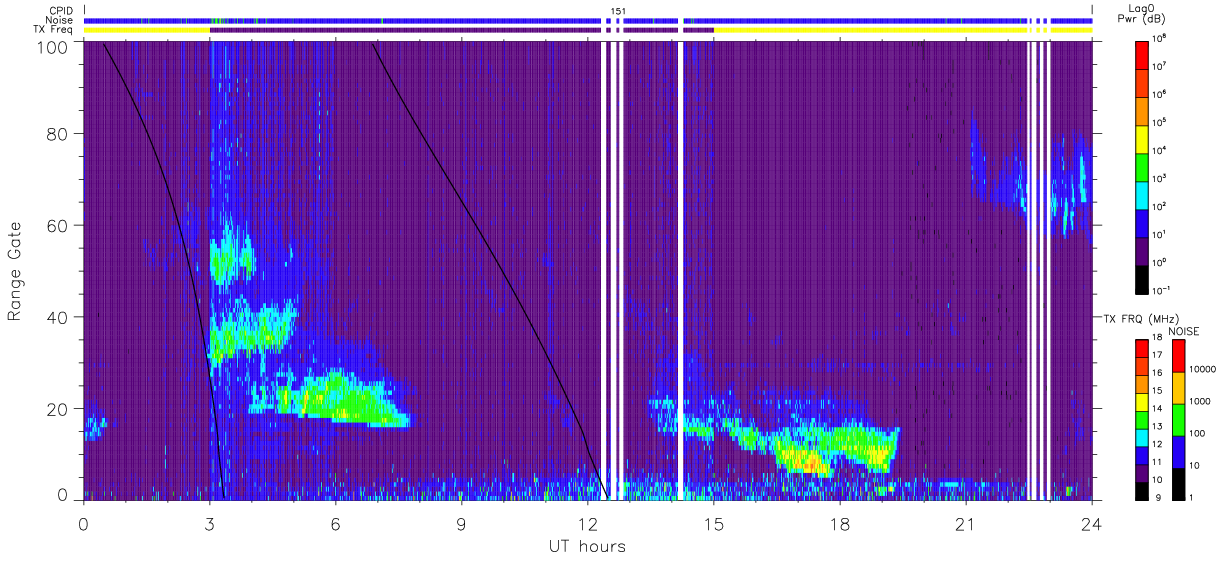Pick the black segment of NOISE colorbar

pyautogui.click(x=1178, y=484)
